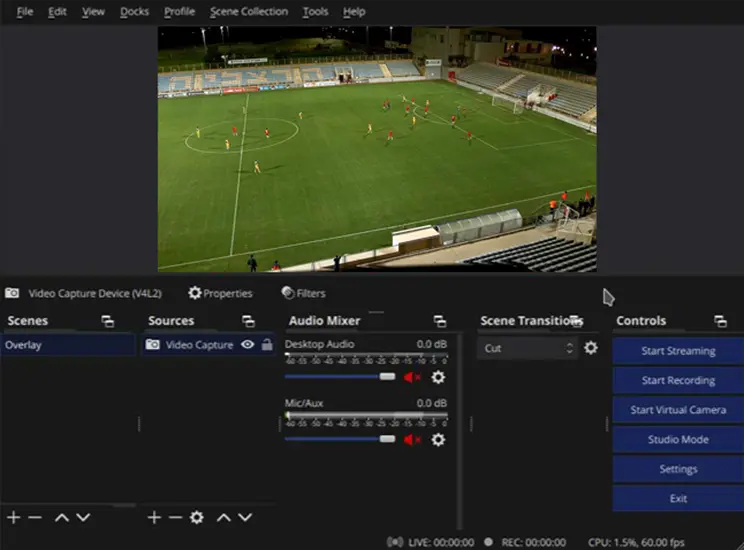744x550 pixels.
Task: Open the Cut transition dropdown
Action: tap(527, 348)
